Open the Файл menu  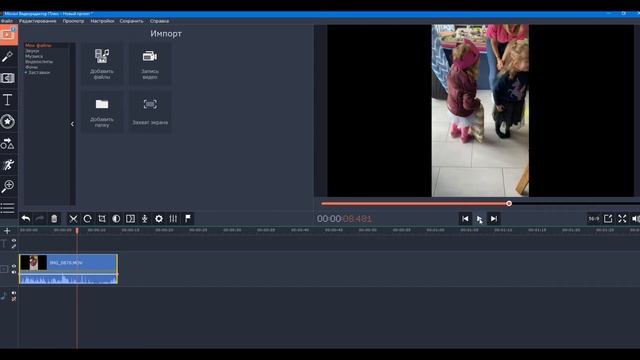tap(7, 21)
